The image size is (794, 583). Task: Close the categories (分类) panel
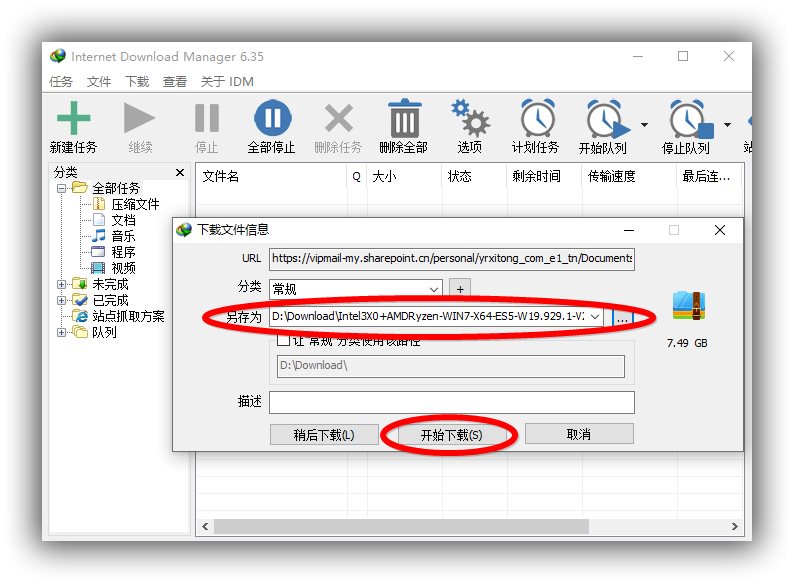point(180,172)
